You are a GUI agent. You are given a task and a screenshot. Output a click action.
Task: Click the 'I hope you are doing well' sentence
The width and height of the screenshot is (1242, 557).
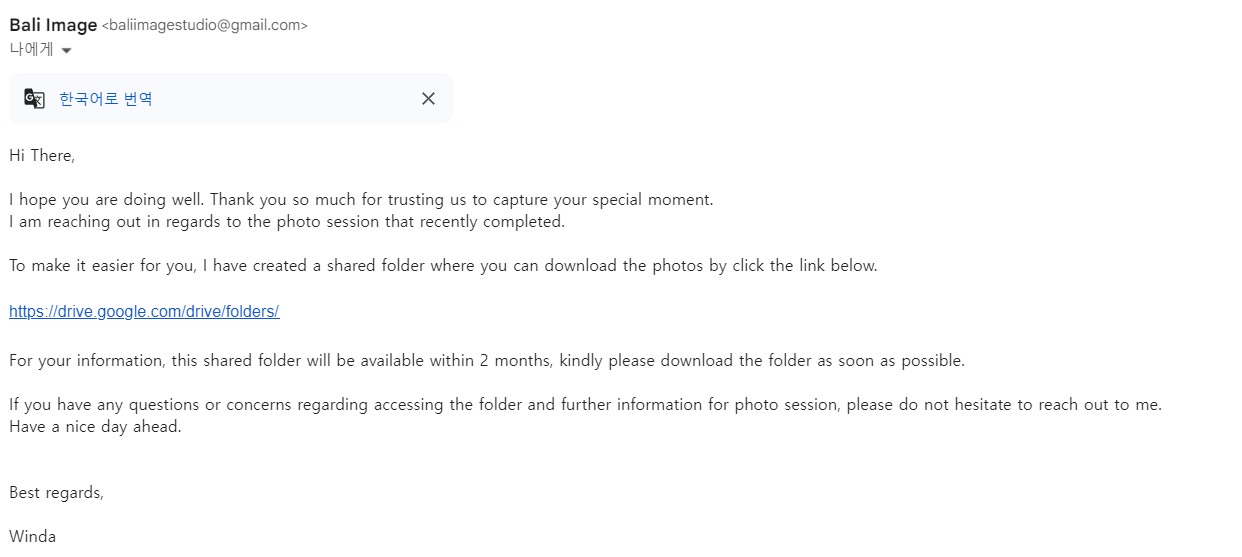point(361,199)
